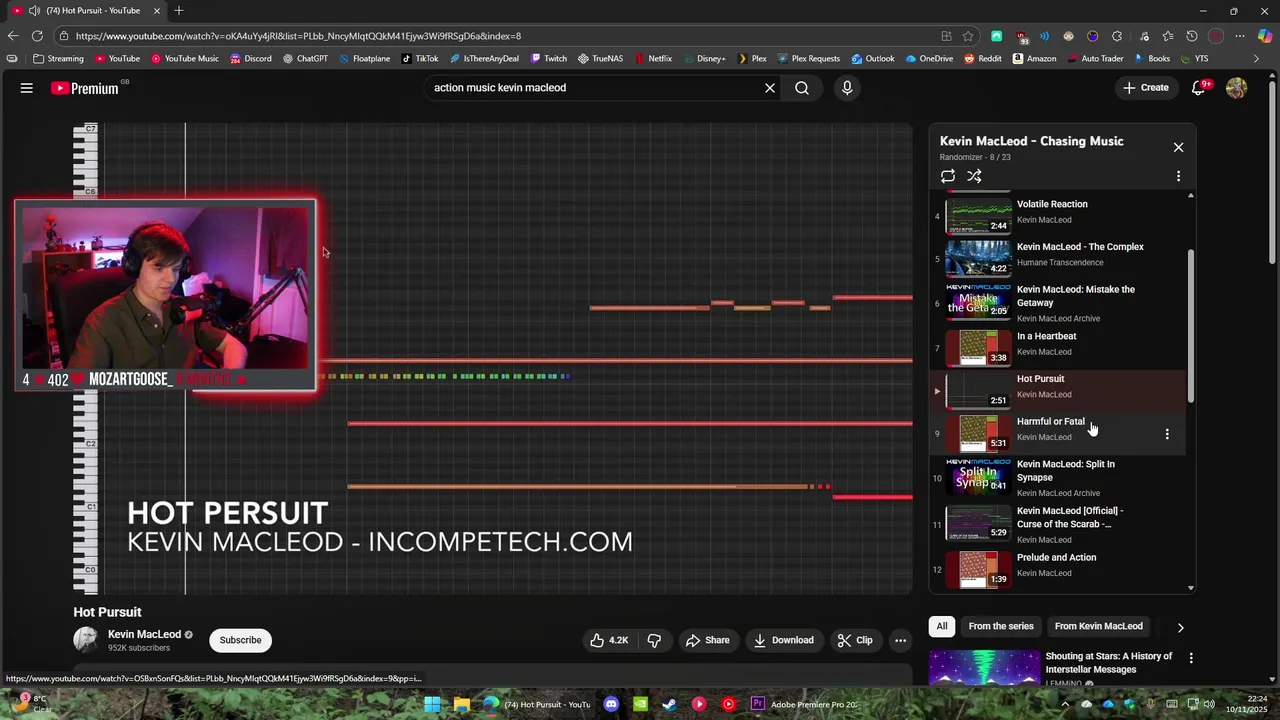1280x720 pixels.
Task: Open Steam from the taskbar
Action: [670, 704]
